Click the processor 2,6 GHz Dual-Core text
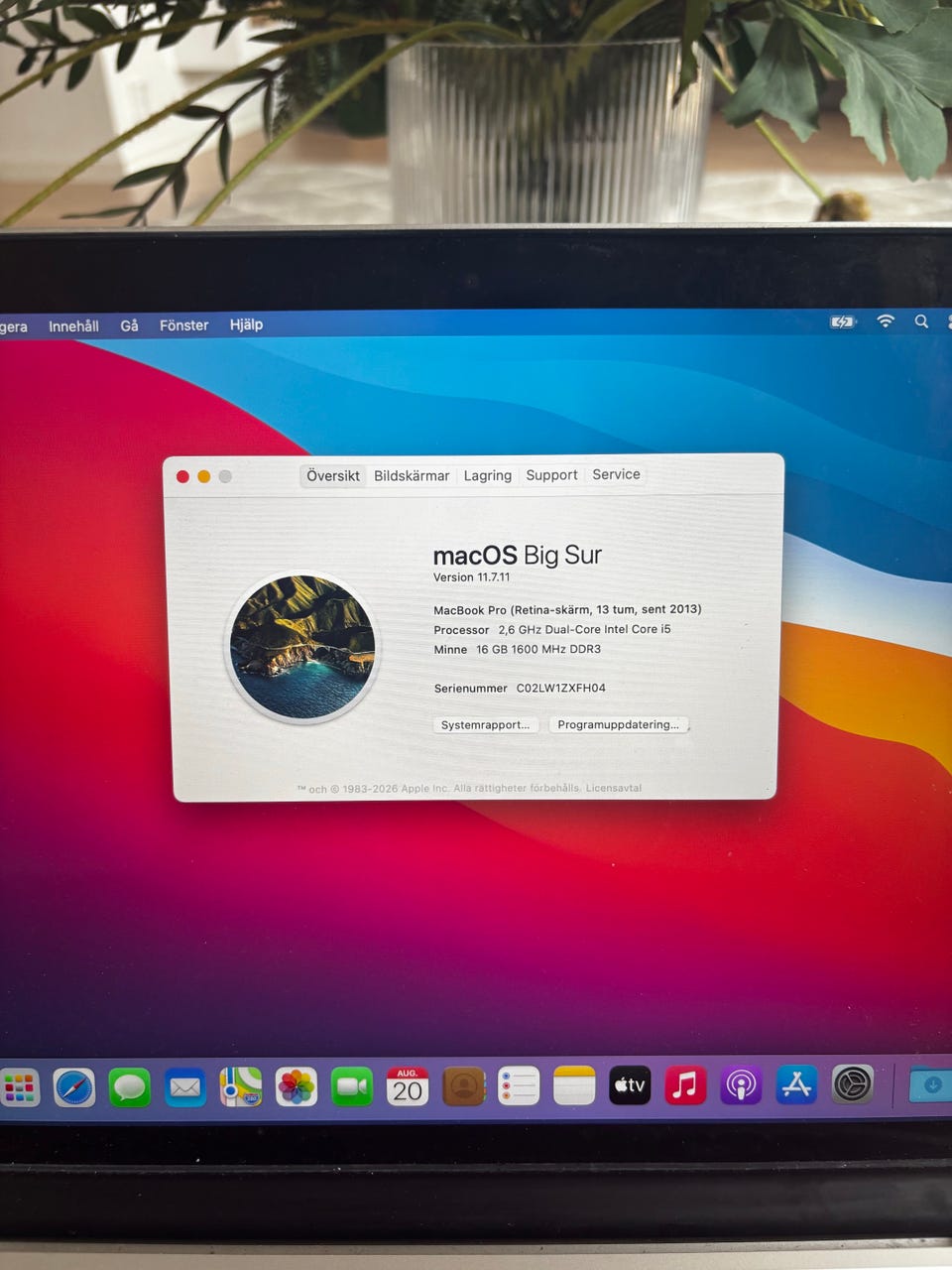The image size is (952, 1270). (584, 629)
